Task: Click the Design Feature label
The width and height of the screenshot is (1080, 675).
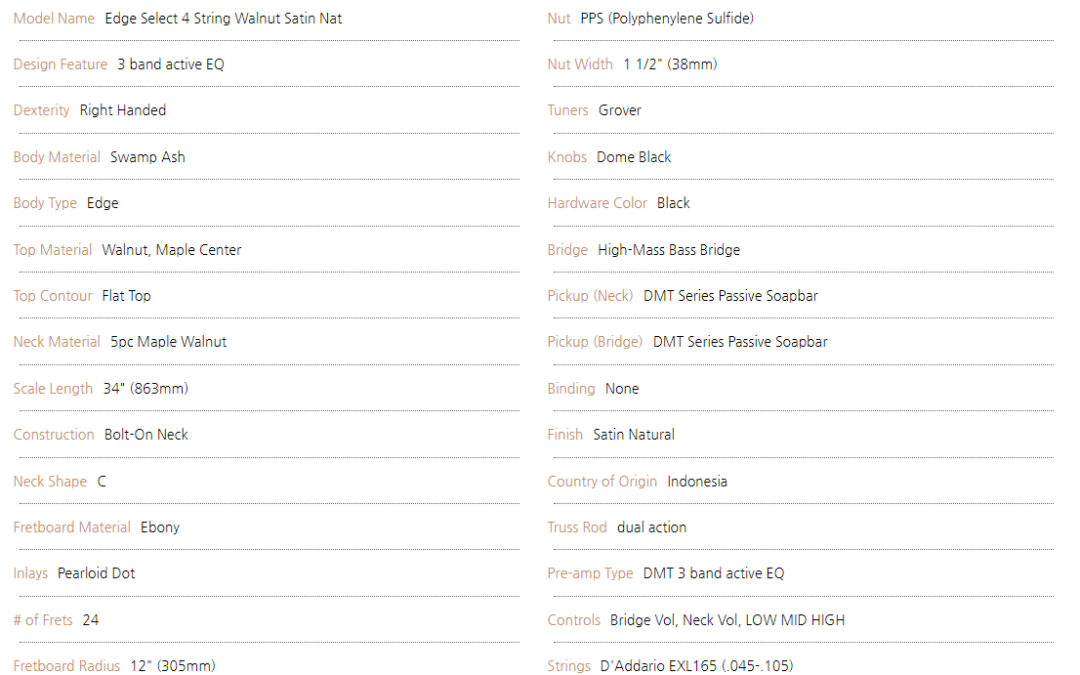Action: [x=61, y=65]
